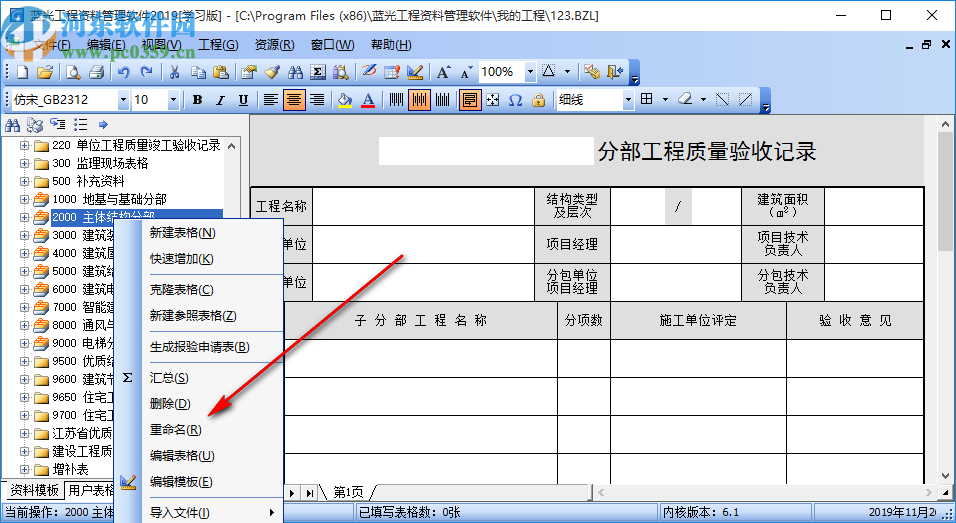Create a new file with the blank page icon

tap(23, 72)
